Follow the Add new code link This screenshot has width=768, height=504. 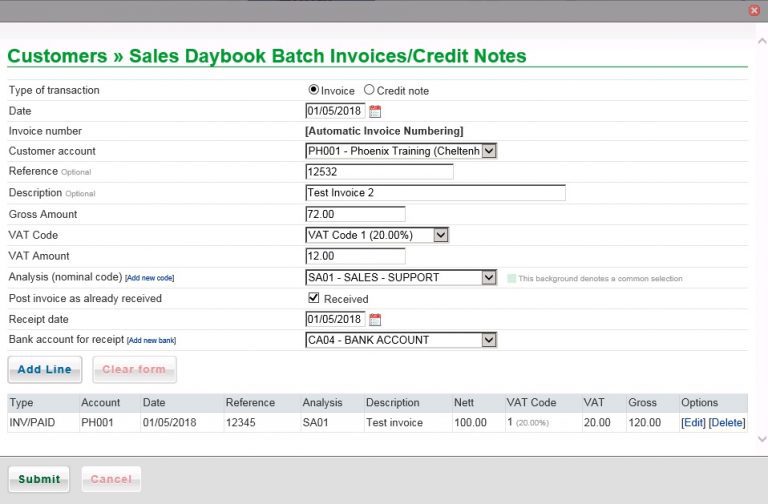(149, 278)
